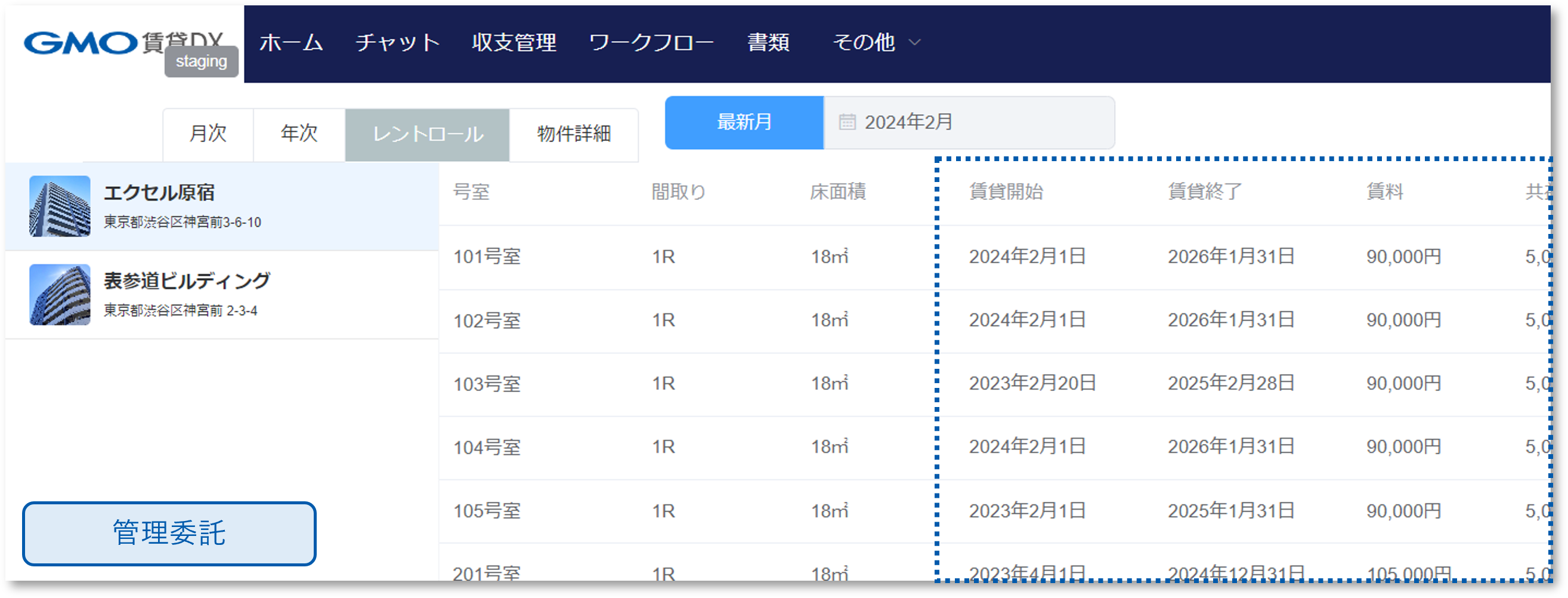Enable the 最新月 toggle
This screenshot has width=1568, height=598.
[x=743, y=122]
